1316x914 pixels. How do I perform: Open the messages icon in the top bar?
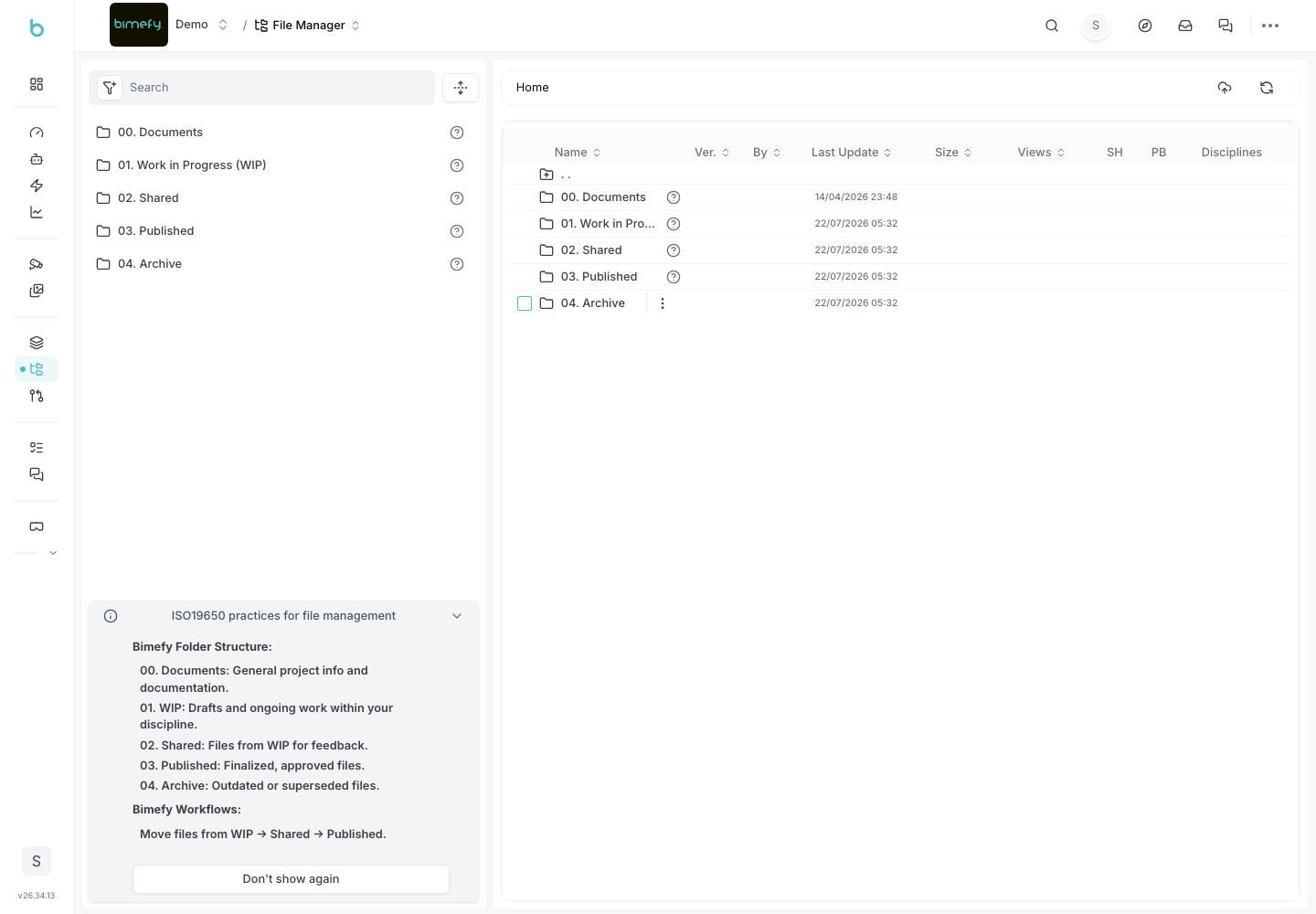tap(1226, 26)
